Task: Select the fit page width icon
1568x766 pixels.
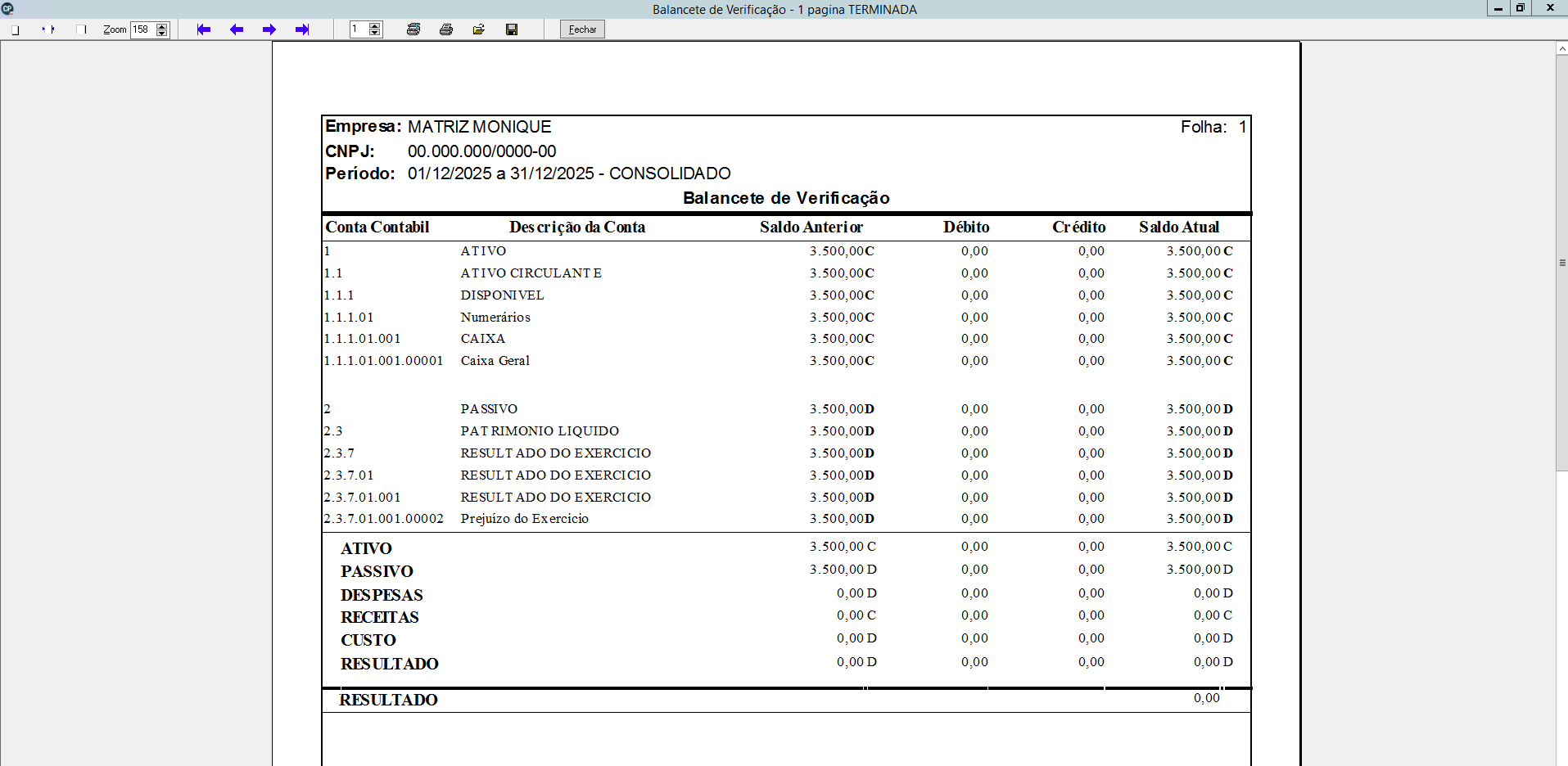Action: (x=48, y=29)
